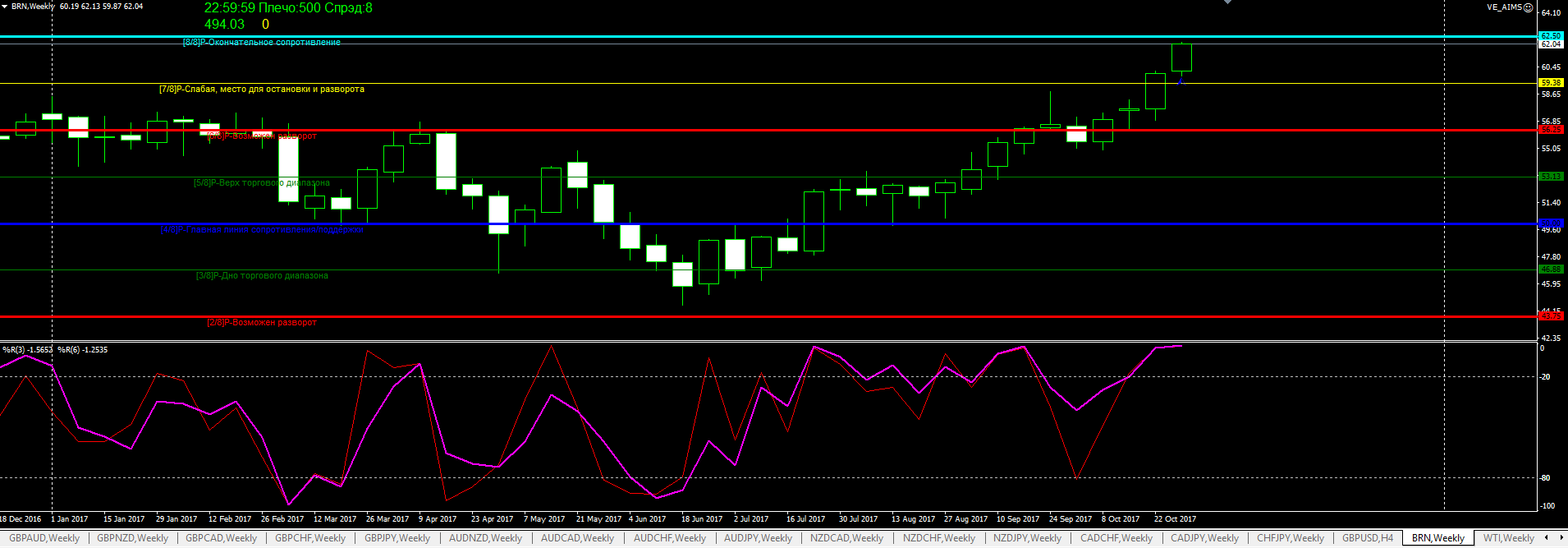
Task: Open GBPJPY,Weekly chart tab
Action: pos(397,538)
